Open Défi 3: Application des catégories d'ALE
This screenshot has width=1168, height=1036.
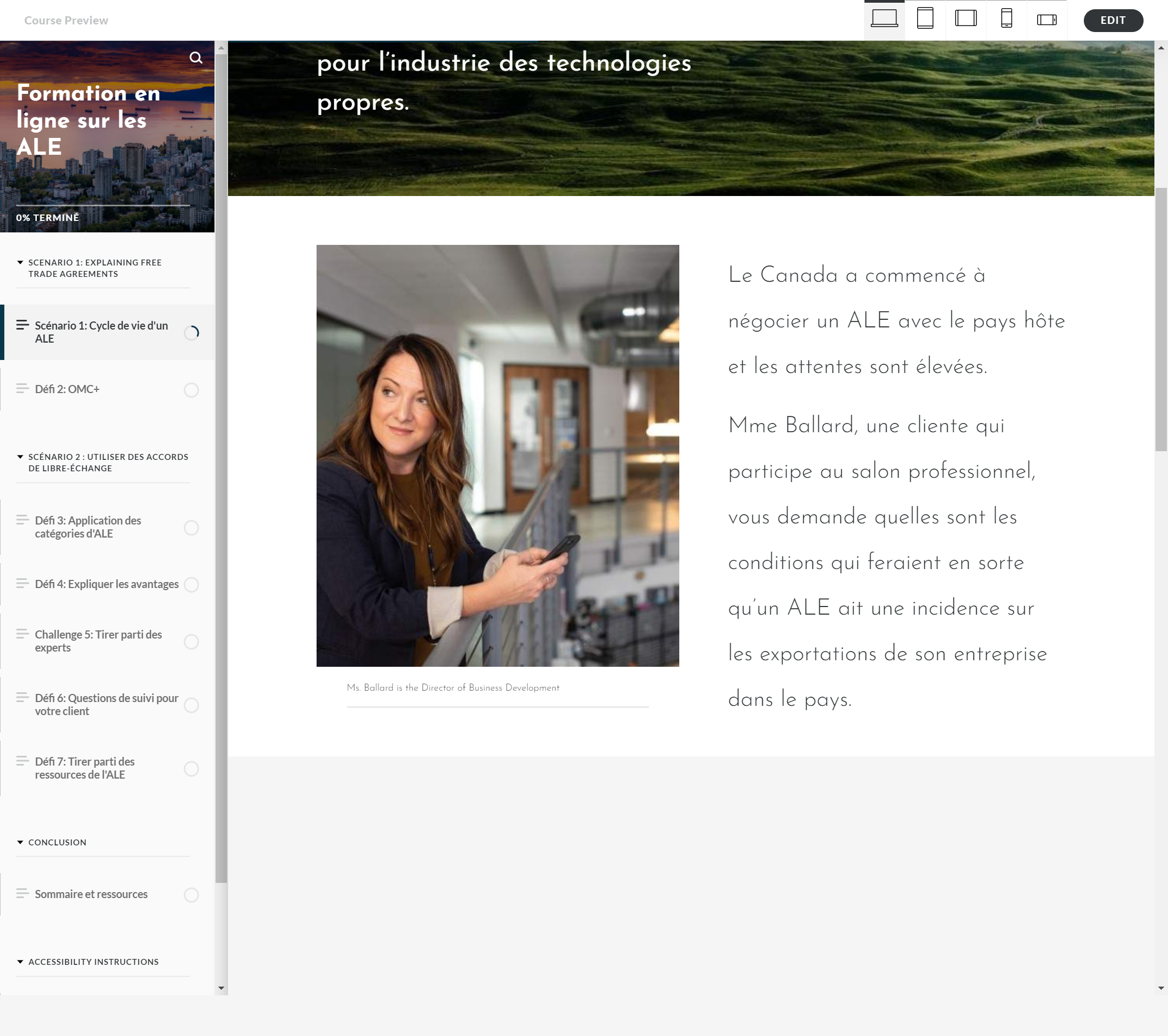(x=88, y=527)
